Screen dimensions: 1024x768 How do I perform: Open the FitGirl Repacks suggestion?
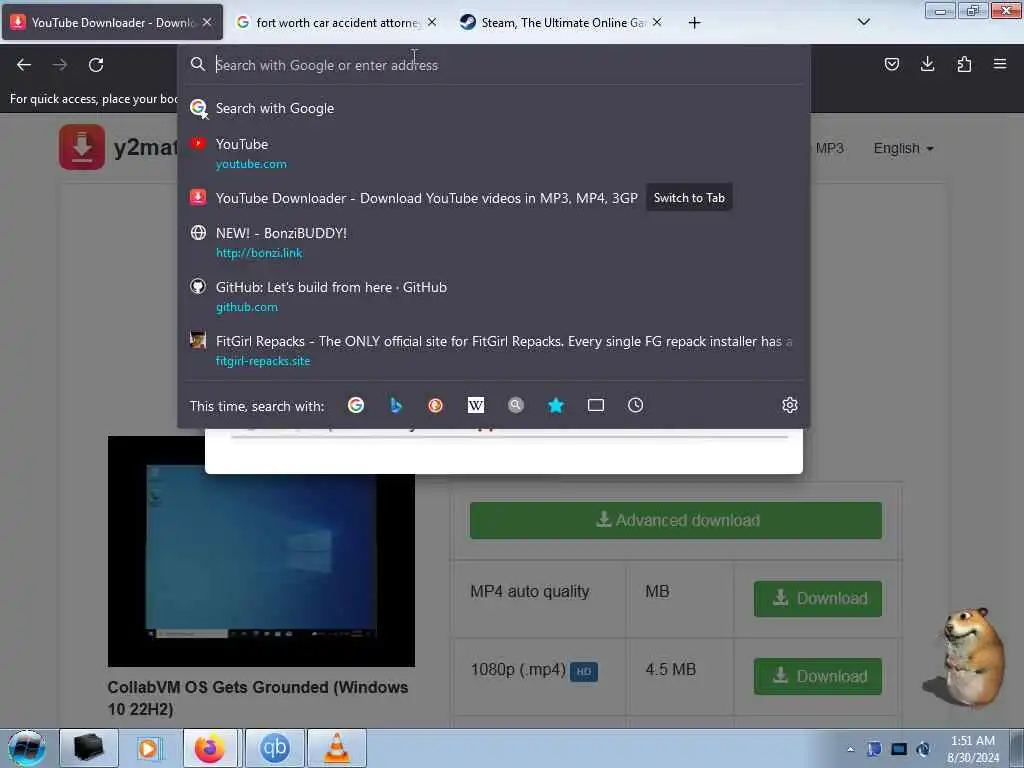click(493, 351)
